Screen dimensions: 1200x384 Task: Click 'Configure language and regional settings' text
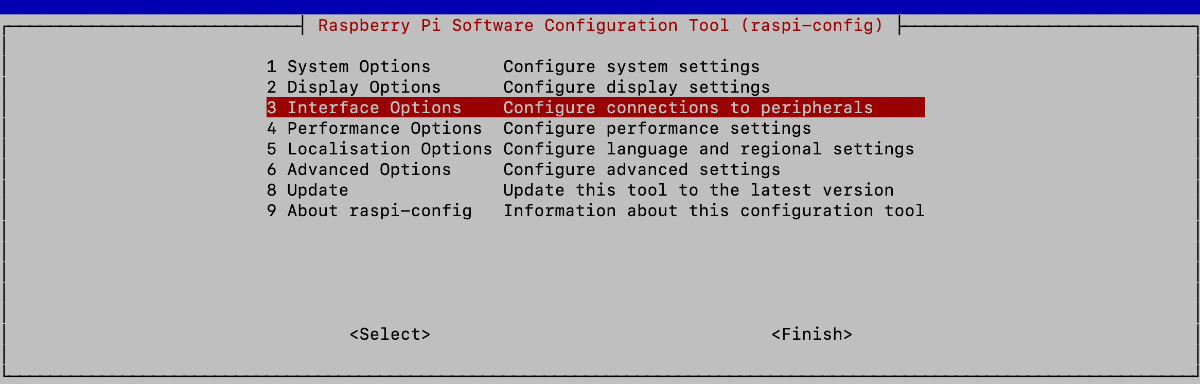[708, 149]
